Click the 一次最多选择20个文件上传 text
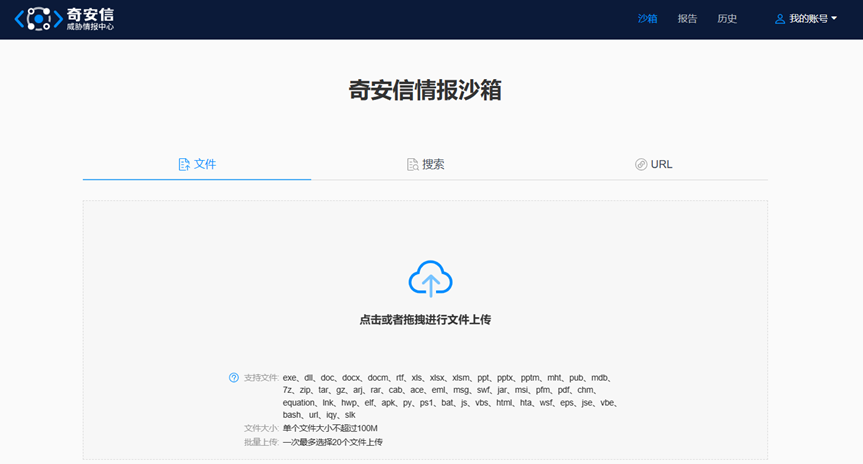 (332, 442)
